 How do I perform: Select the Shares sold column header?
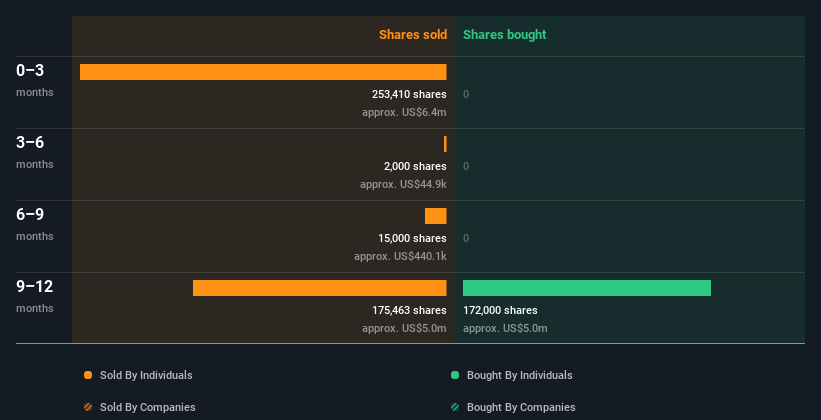pos(413,35)
